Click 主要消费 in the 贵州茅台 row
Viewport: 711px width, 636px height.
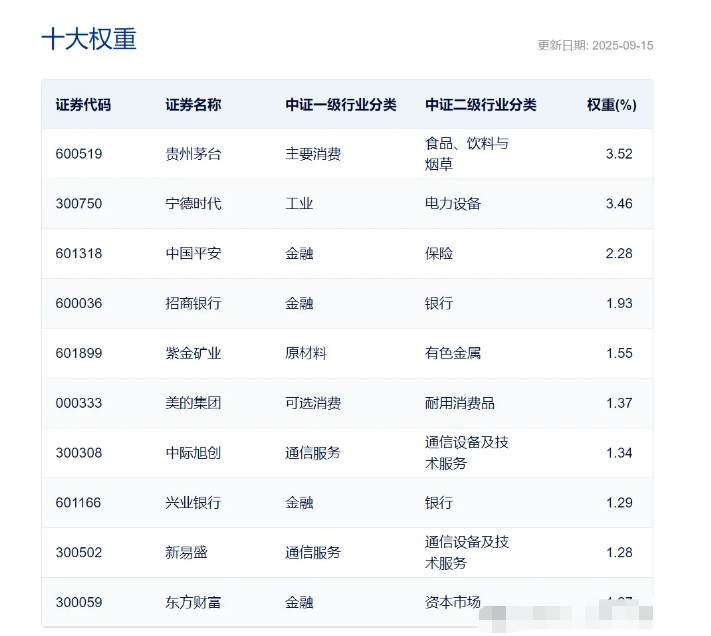point(313,154)
